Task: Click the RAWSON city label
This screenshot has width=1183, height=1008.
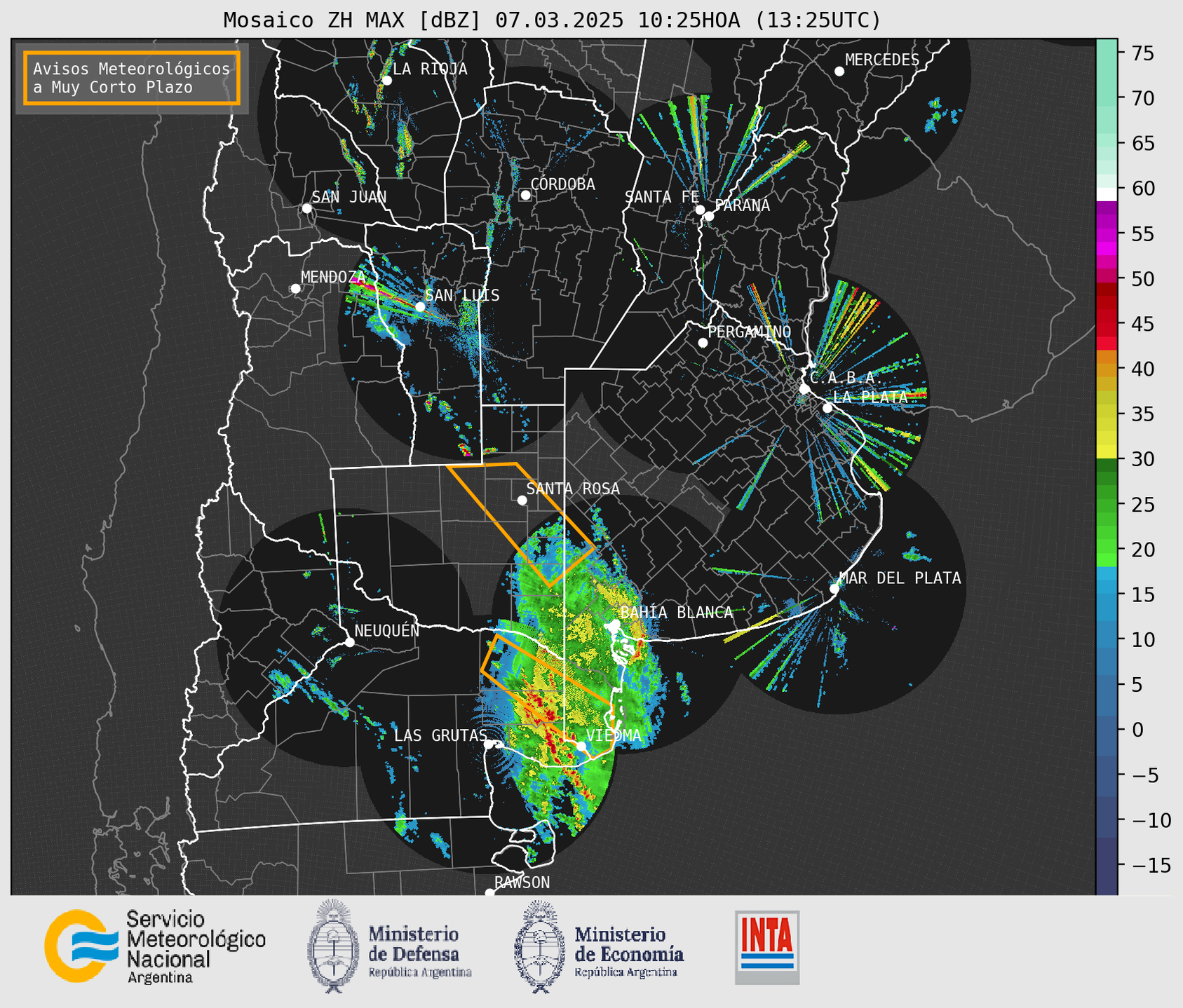Action: pyautogui.click(x=522, y=883)
